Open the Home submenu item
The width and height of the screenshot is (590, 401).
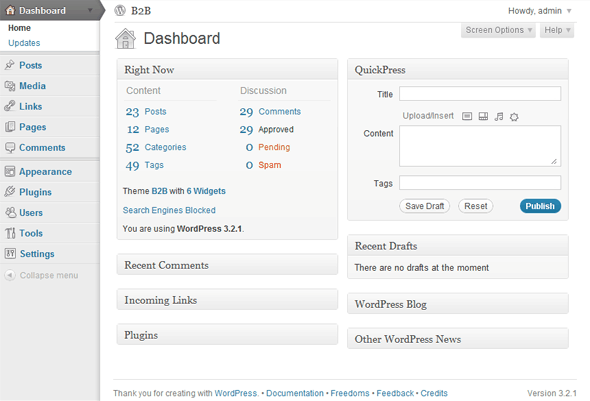(x=20, y=28)
